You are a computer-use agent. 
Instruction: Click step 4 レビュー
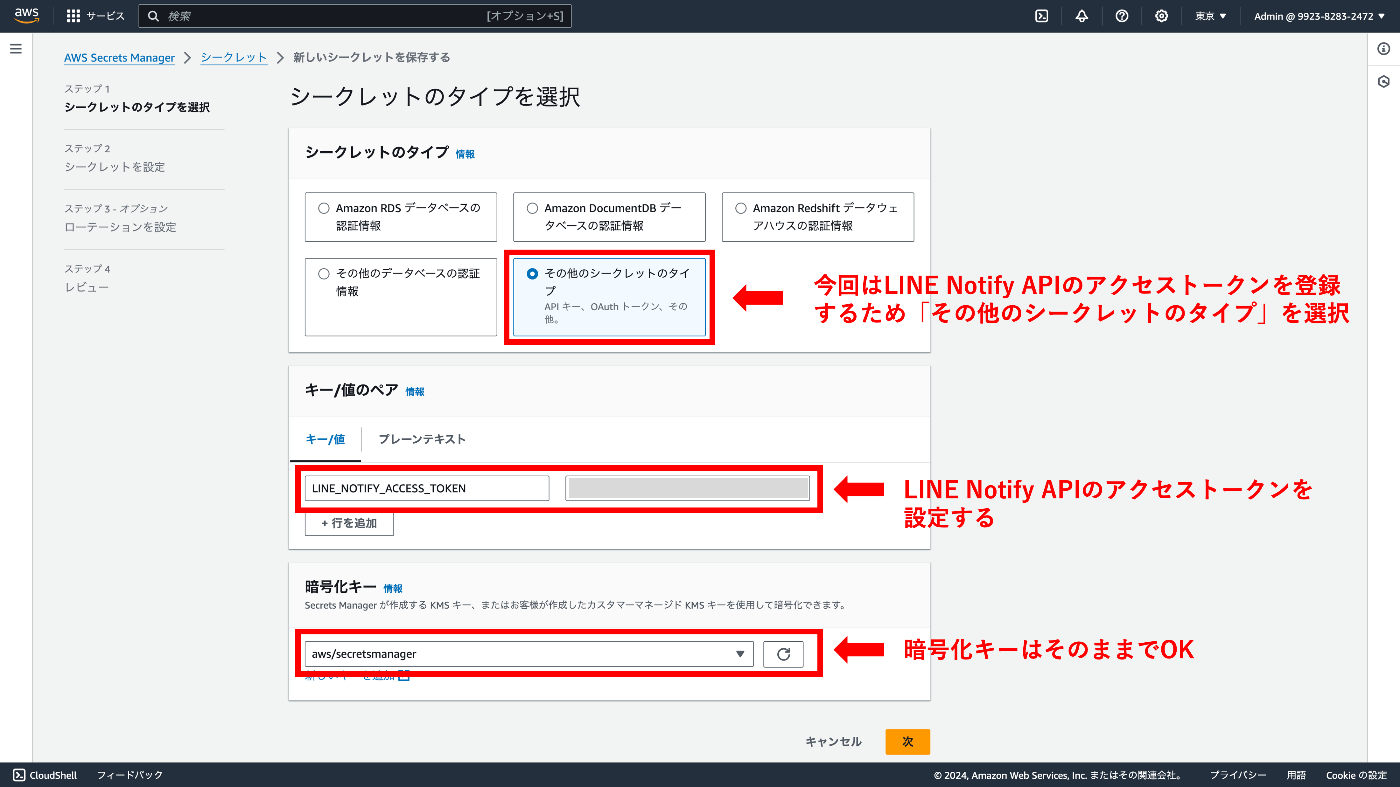tap(87, 287)
